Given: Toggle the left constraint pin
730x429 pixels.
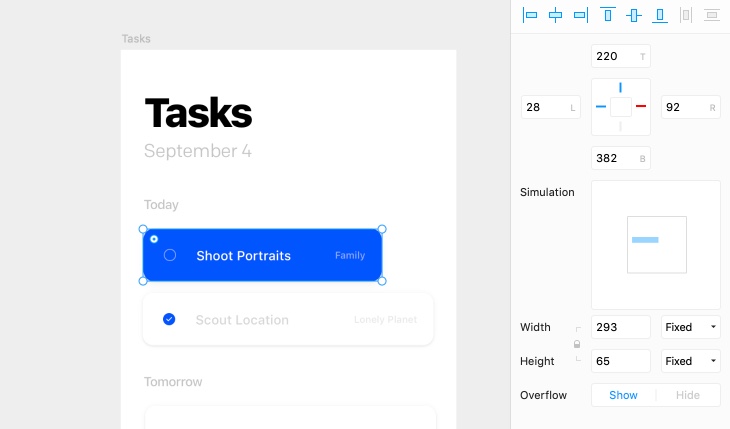Looking at the screenshot, I should point(601,107).
